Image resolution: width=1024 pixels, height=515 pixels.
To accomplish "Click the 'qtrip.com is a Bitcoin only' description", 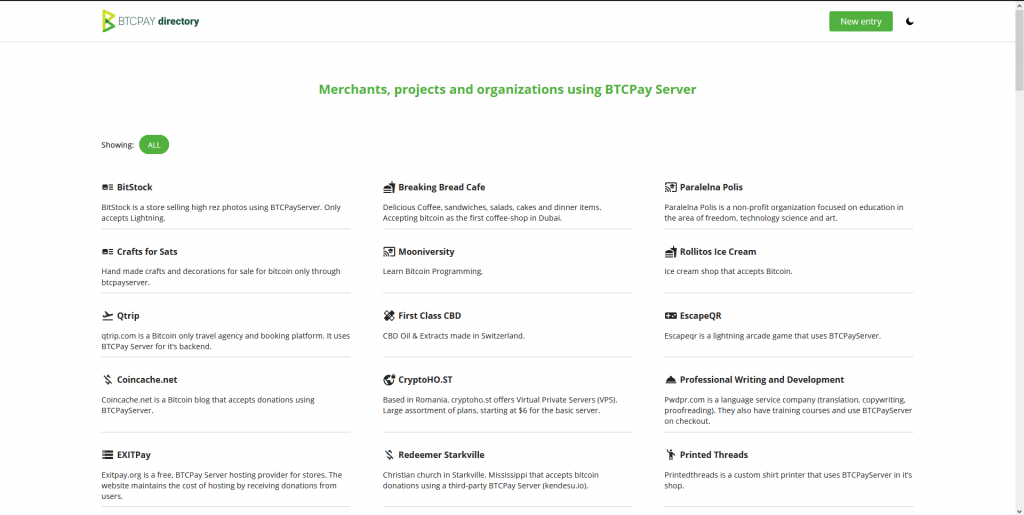I will pos(225,341).
